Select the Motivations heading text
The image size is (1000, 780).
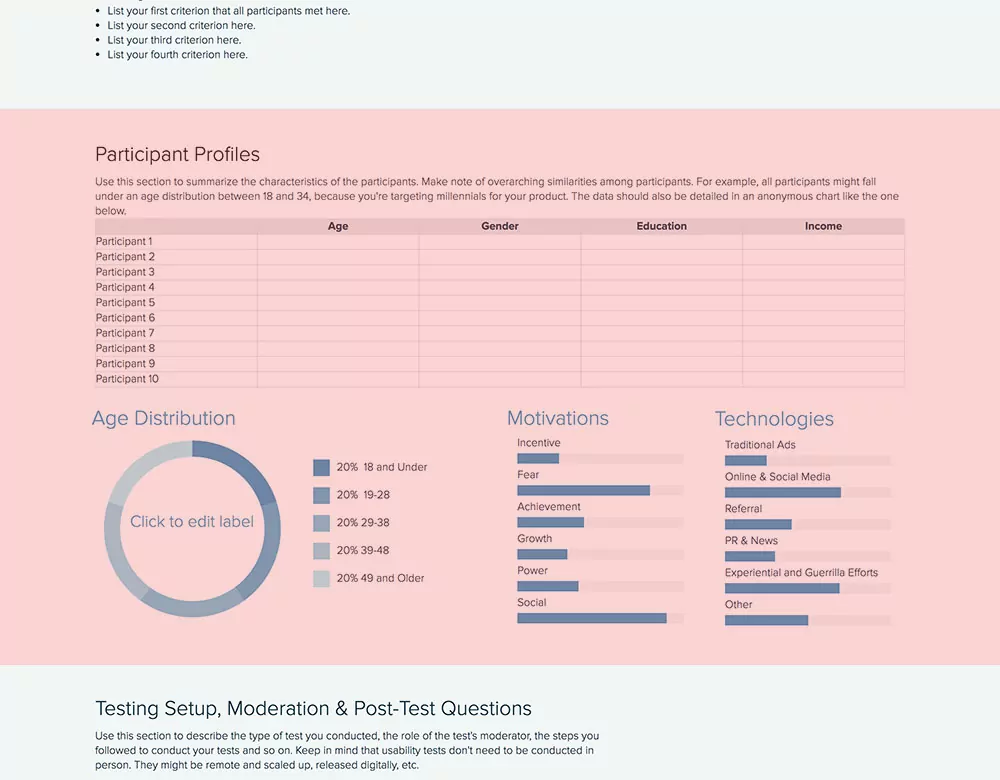point(557,418)
